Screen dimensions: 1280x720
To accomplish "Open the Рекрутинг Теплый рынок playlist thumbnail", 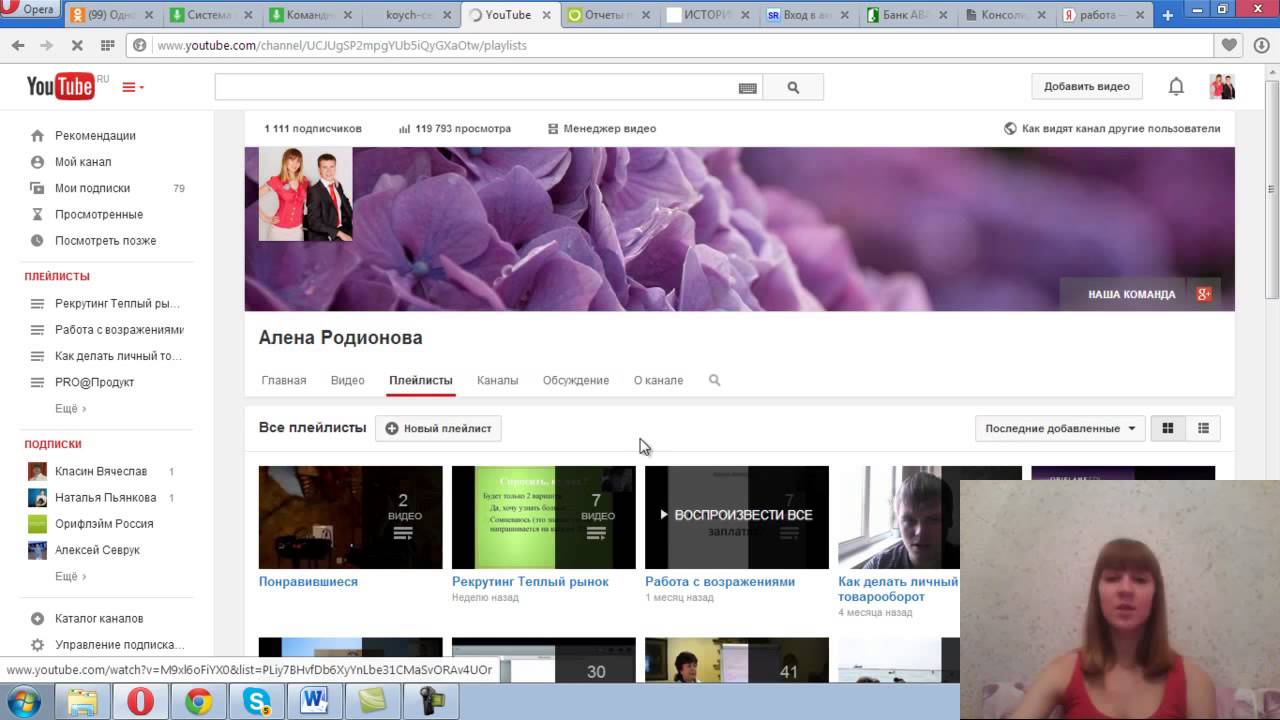I will (x=543, y=517).
